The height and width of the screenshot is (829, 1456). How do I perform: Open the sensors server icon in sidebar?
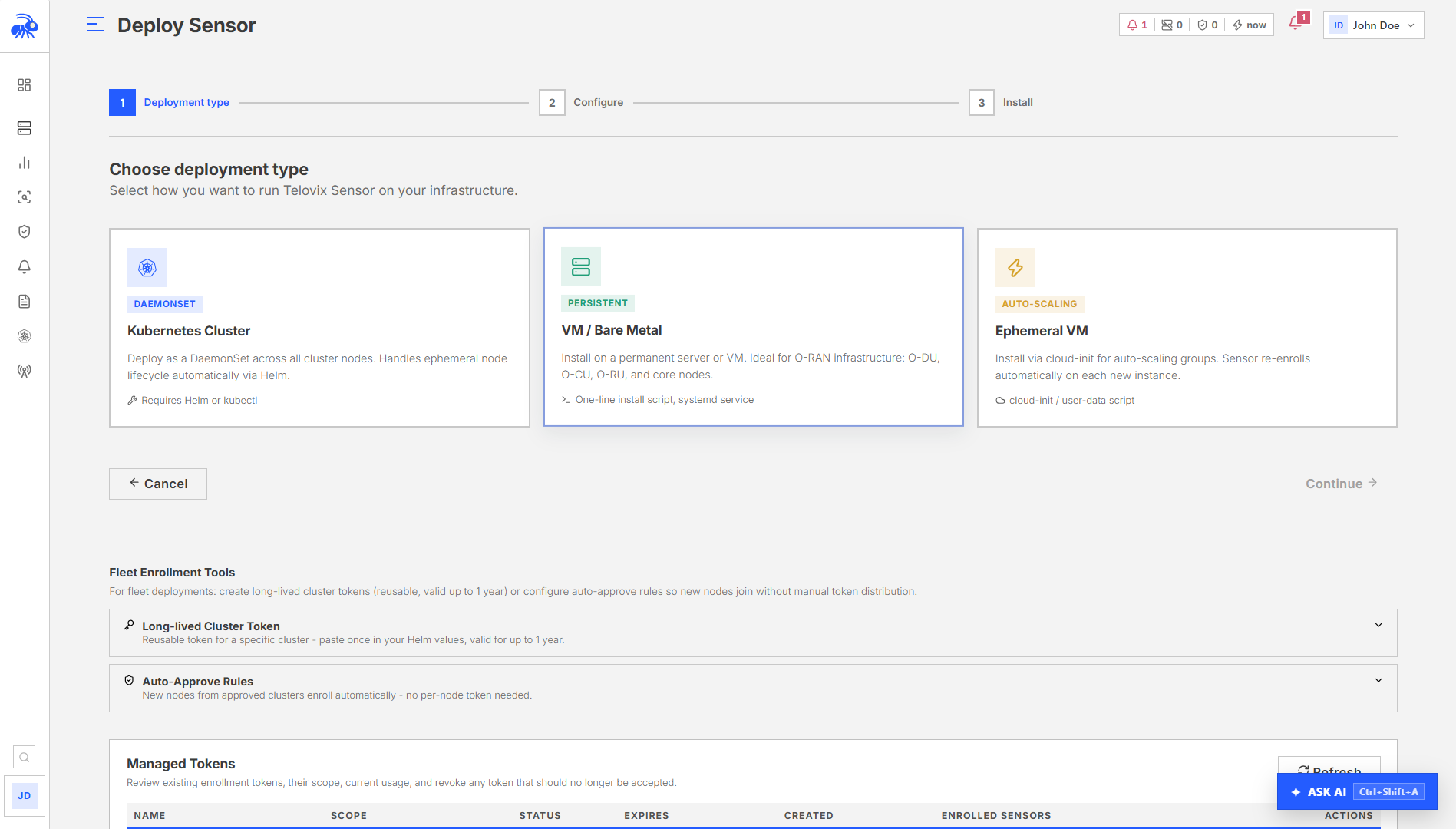(25, 127)
